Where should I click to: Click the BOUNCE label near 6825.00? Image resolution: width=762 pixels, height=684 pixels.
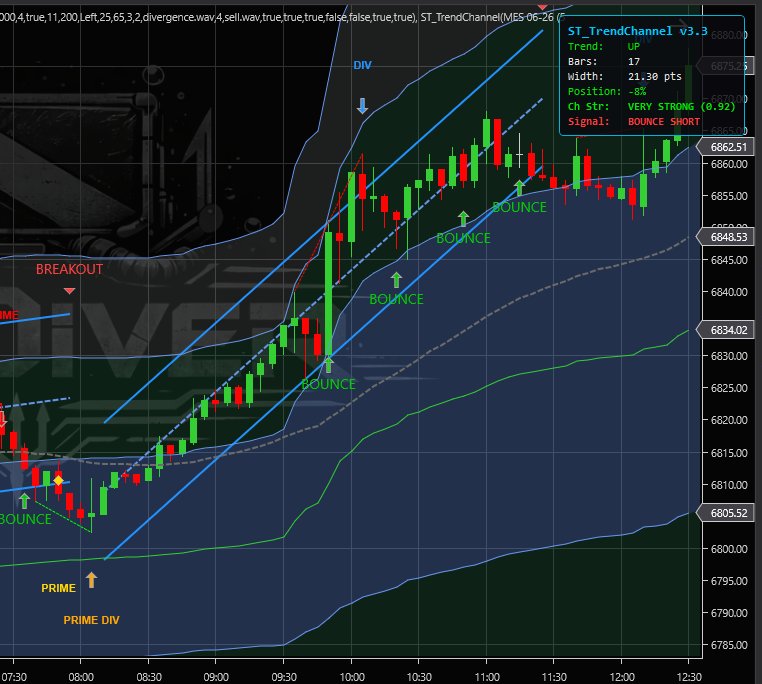click(329, 384)
